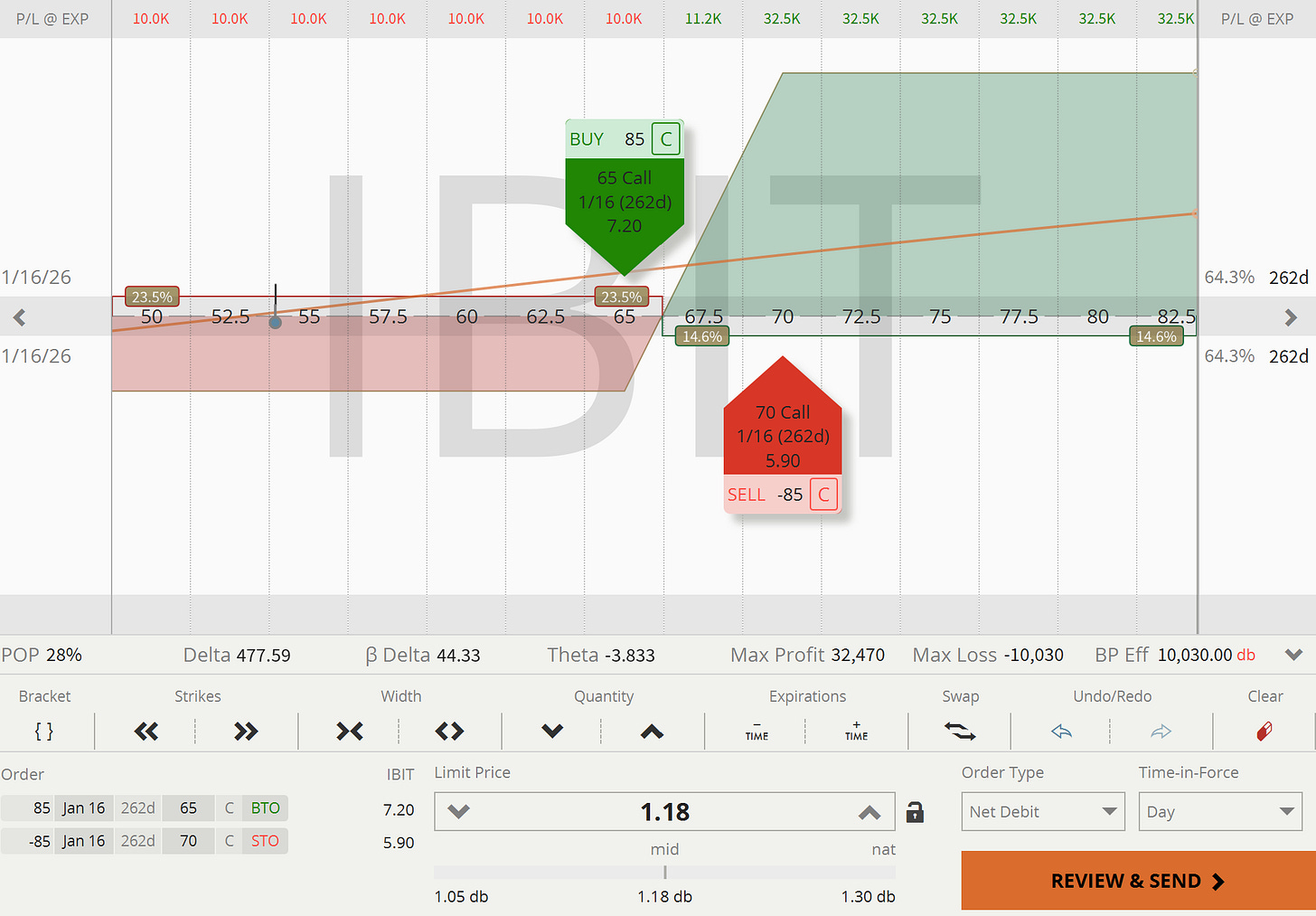
Task: Click the Max Profit 32,470 stat
Action: 807,655
